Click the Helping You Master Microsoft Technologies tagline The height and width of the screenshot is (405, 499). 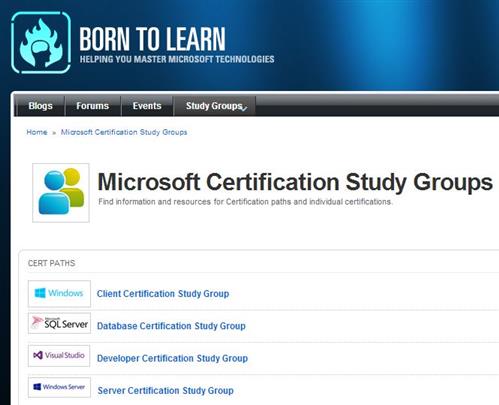click(x=177, y=59)
